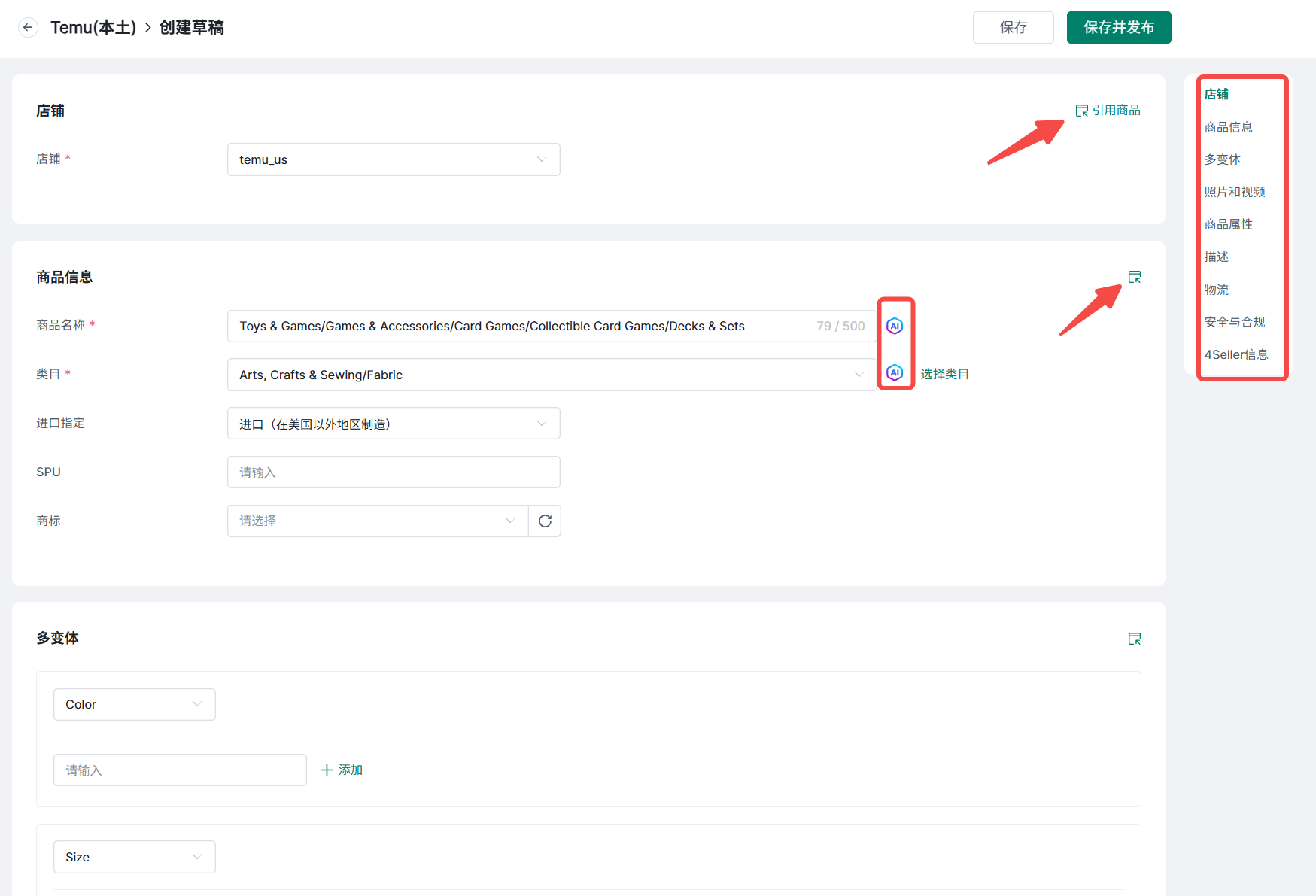Click refresh icon next to 商标 dropdown
Image resolution: width=1316 pixels, height=896 pixels.
tap(545, 521)
